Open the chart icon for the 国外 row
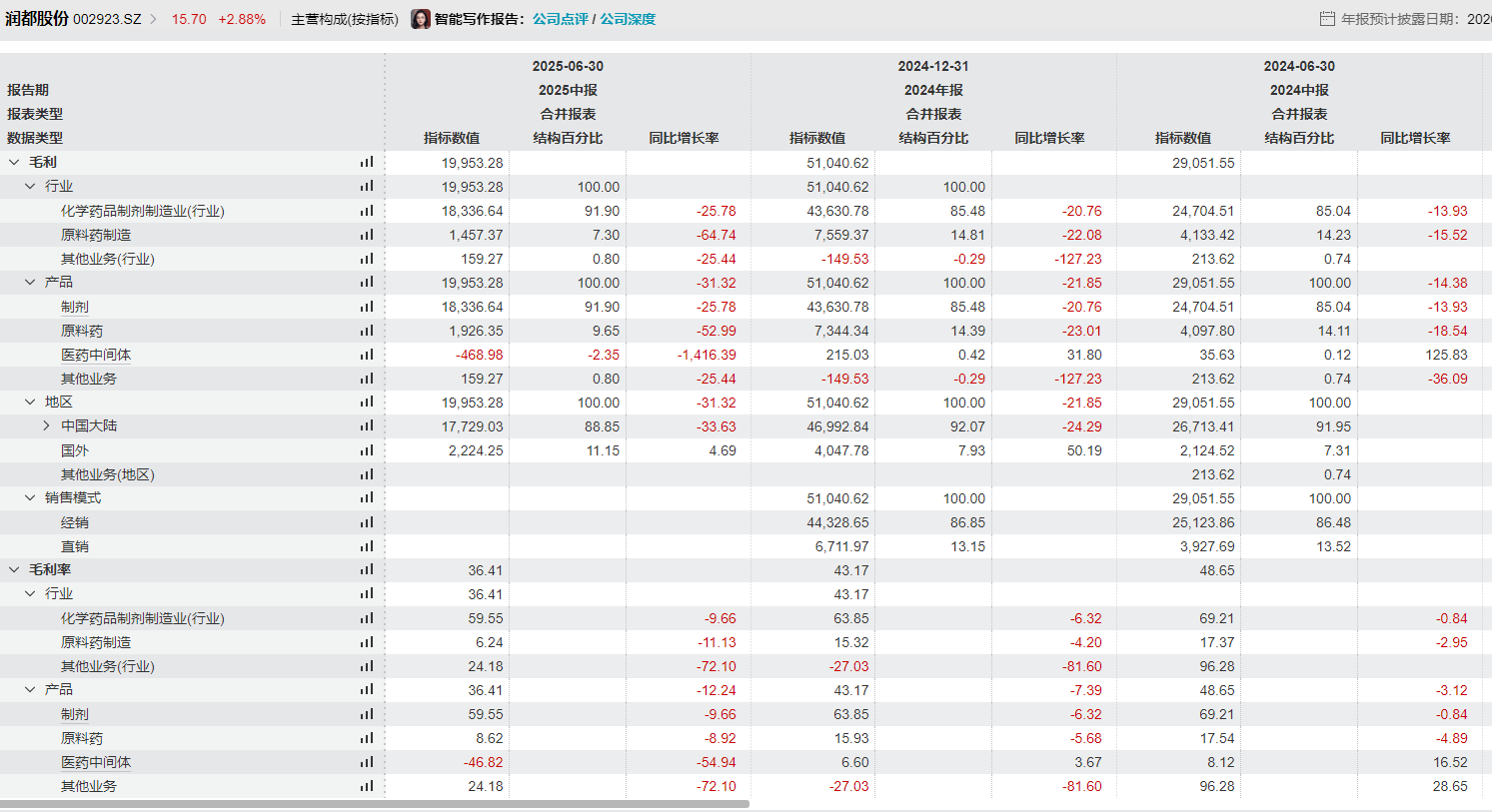1492x812 pixels. (367, 450)
